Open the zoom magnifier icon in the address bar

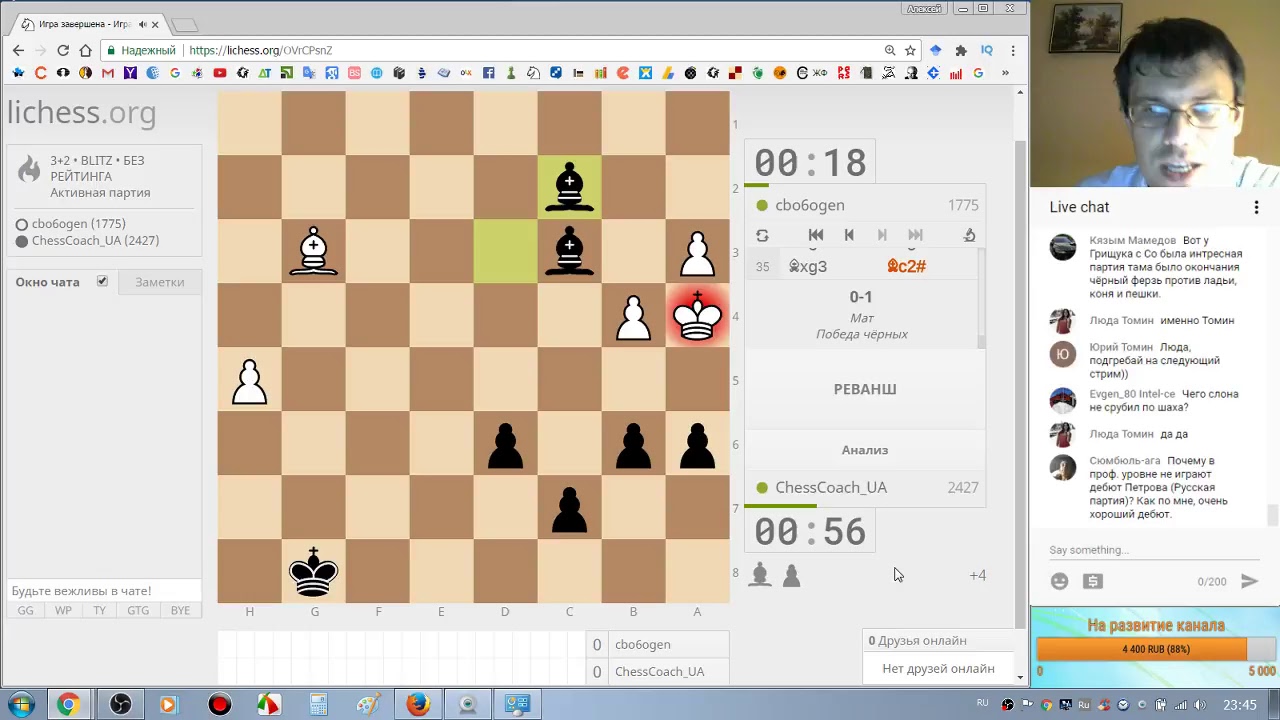tap(889, 50)
